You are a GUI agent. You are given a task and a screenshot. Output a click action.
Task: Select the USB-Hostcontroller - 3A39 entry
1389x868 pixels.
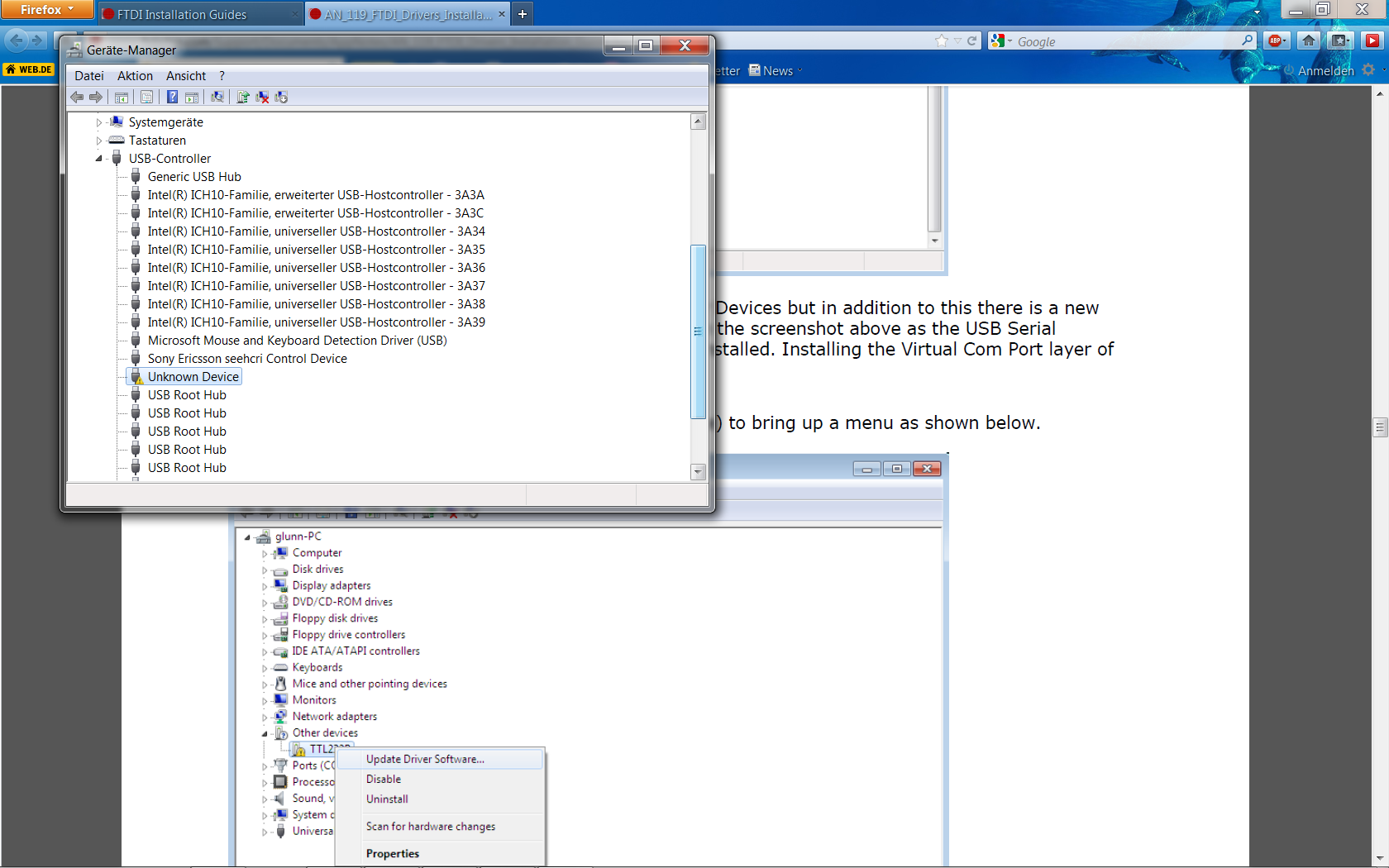coord(317,322)
